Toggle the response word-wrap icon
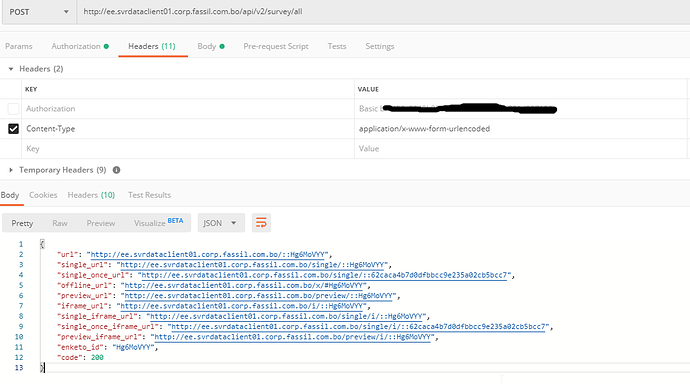690x384 pixels. [261, 223]
